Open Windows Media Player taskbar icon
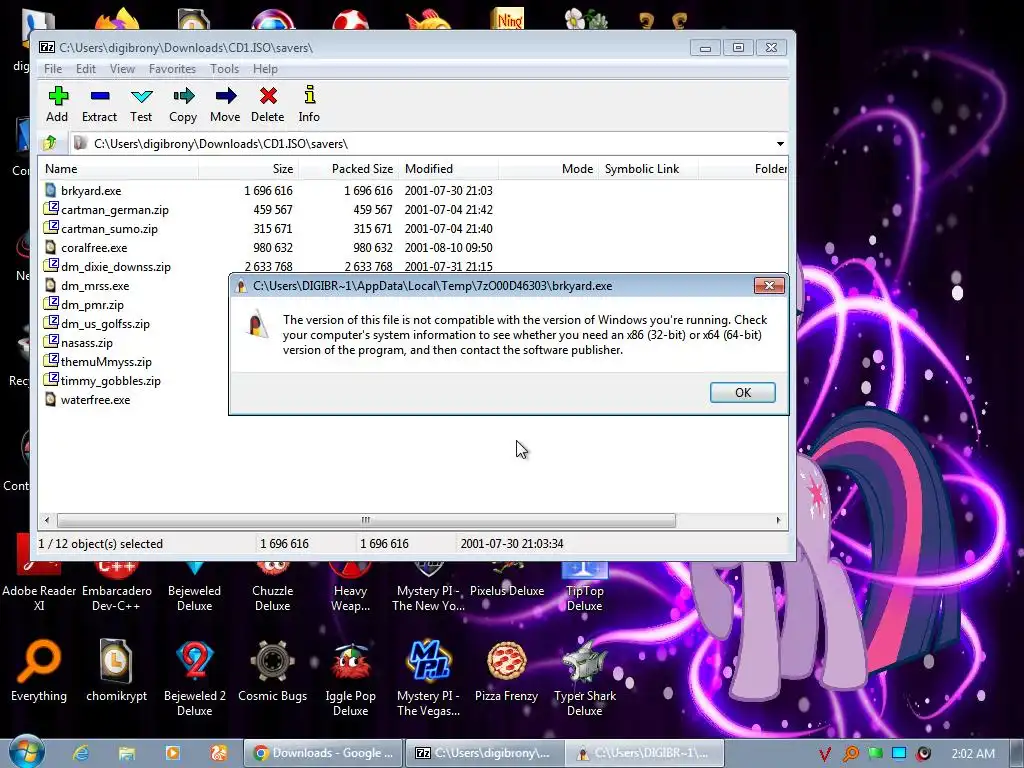The image size is (1024, 768). click(173, 753)
